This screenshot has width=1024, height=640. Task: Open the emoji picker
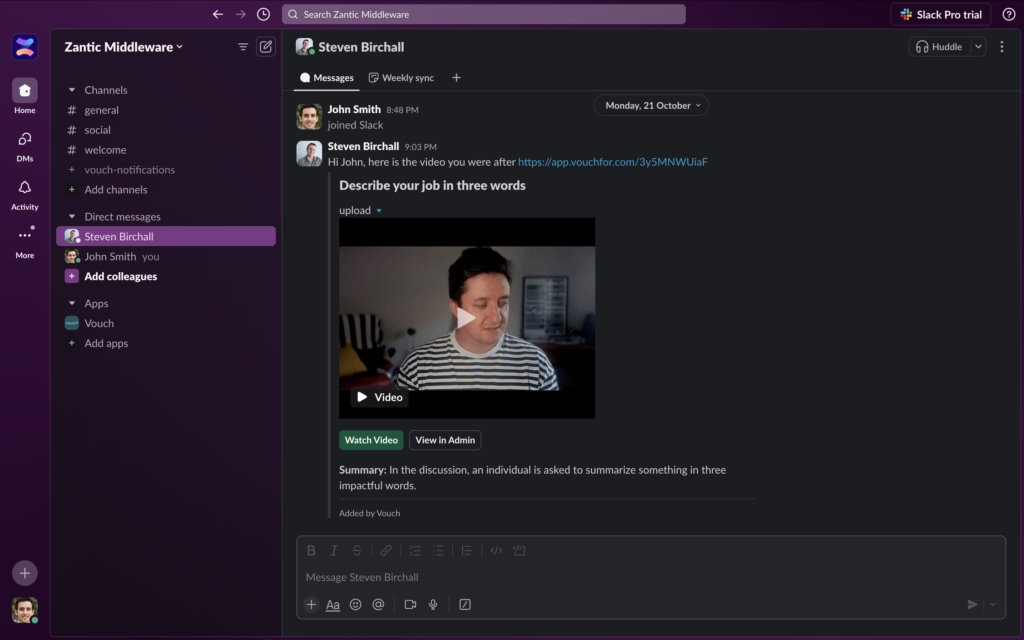tap(355, 605)
